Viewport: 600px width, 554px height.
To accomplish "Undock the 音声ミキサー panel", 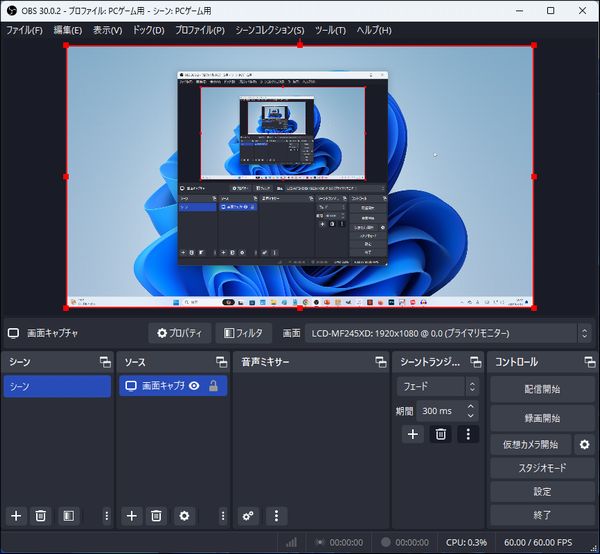I will click(x=381, y=362).
